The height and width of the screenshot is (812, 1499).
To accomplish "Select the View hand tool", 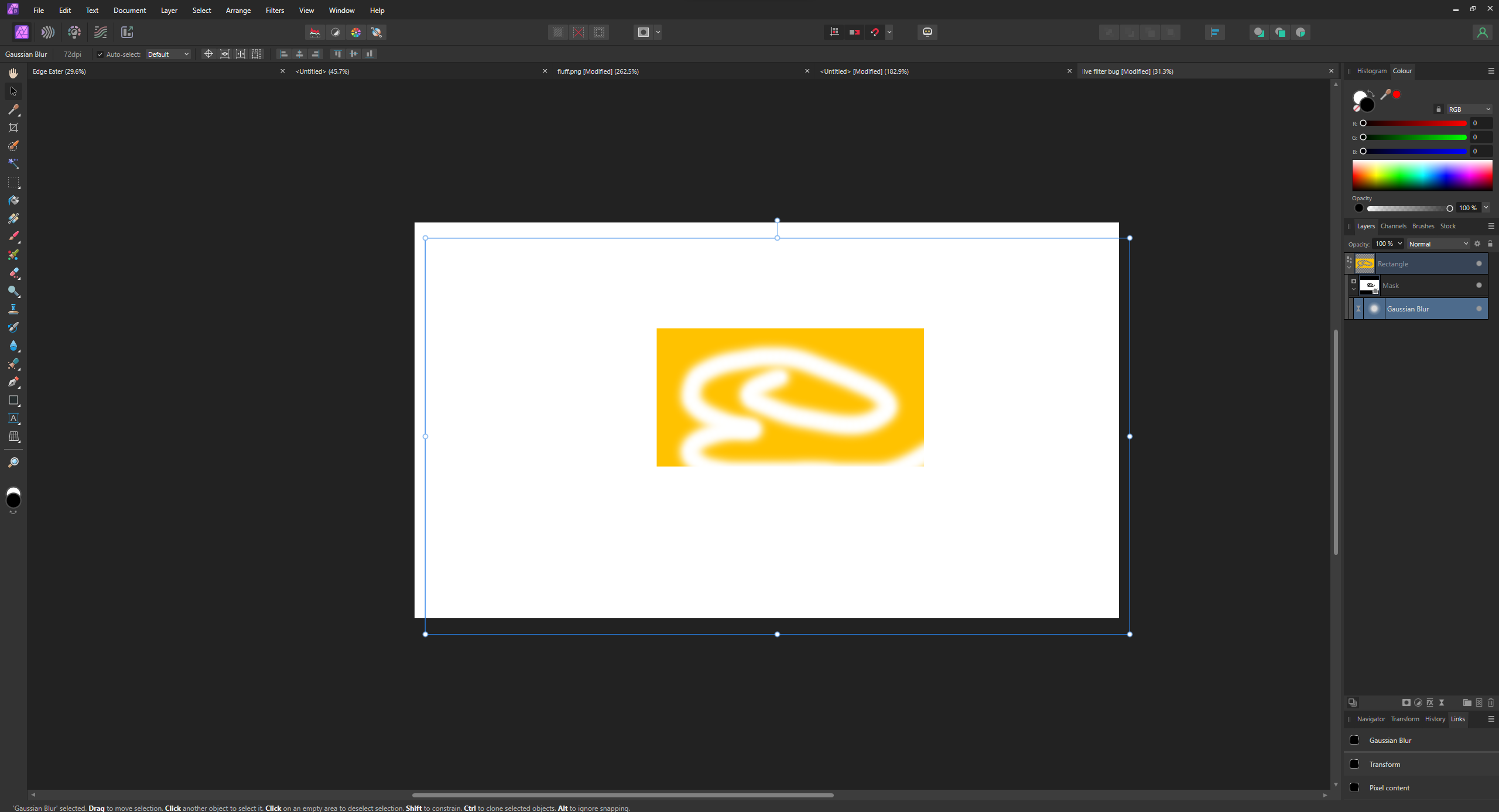I will coord(13,73).
